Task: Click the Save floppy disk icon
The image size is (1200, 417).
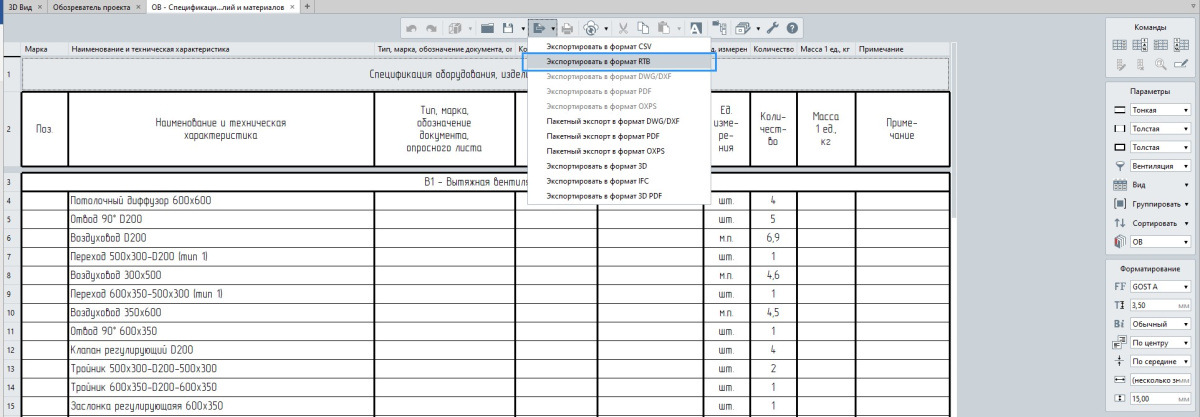Action: (509, 29)
